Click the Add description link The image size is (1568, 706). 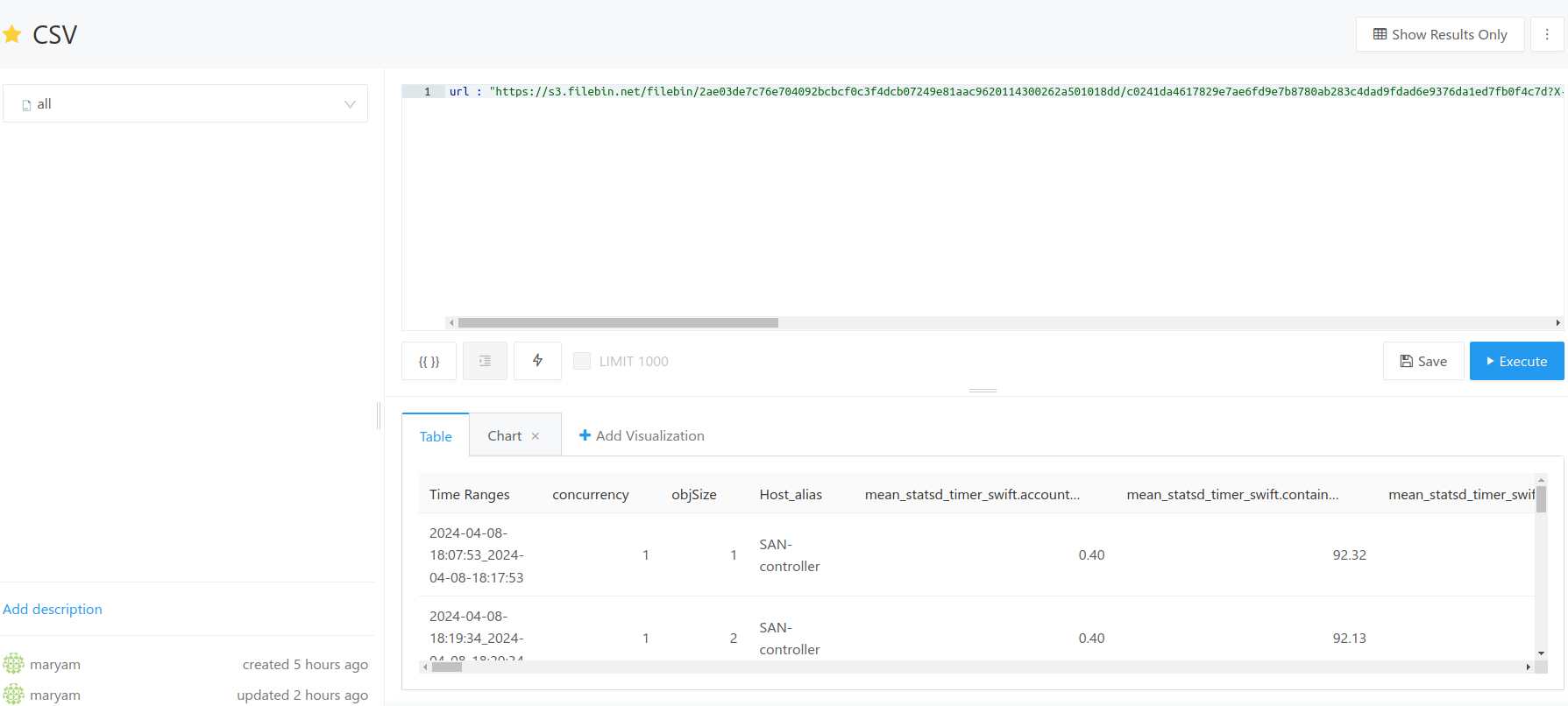(53, 609)
